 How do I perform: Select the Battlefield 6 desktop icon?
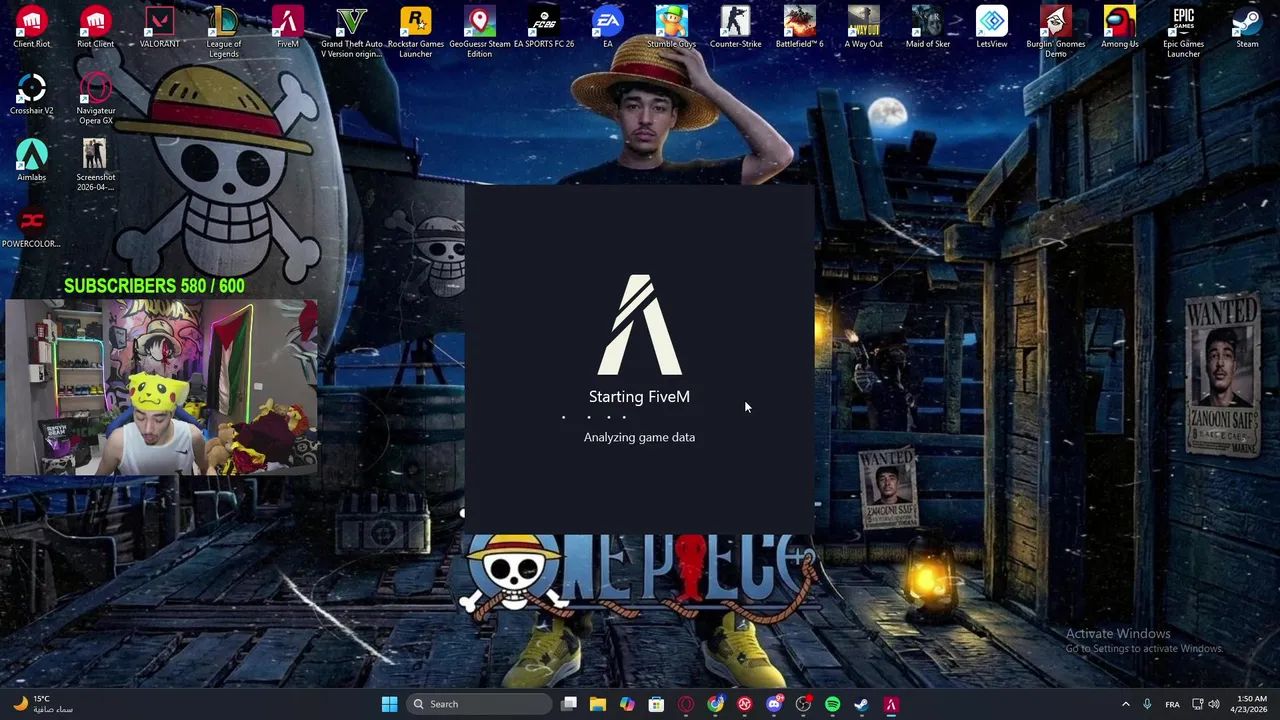800,27
